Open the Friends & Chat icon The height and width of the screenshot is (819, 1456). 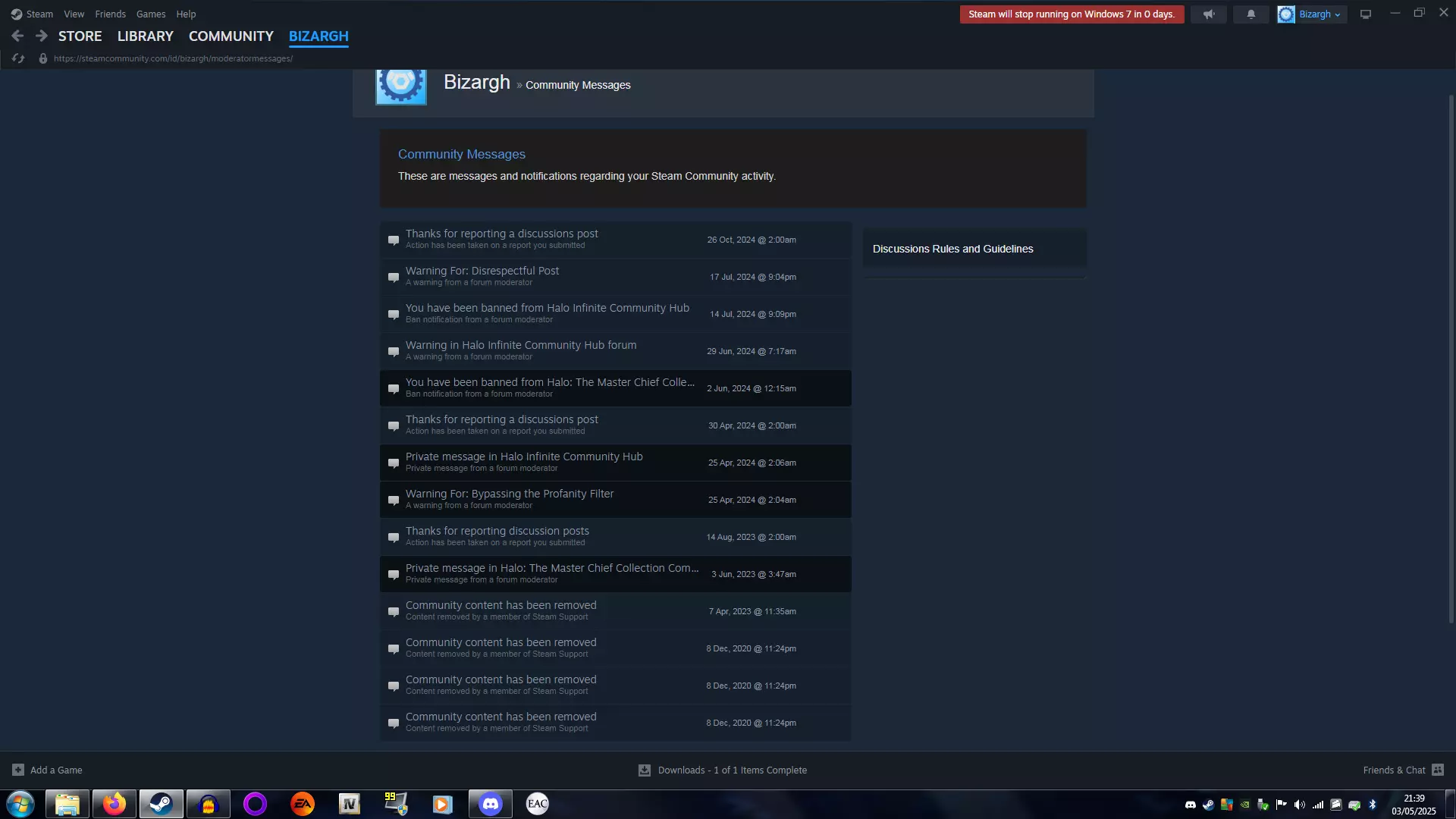click(1437, 770)
